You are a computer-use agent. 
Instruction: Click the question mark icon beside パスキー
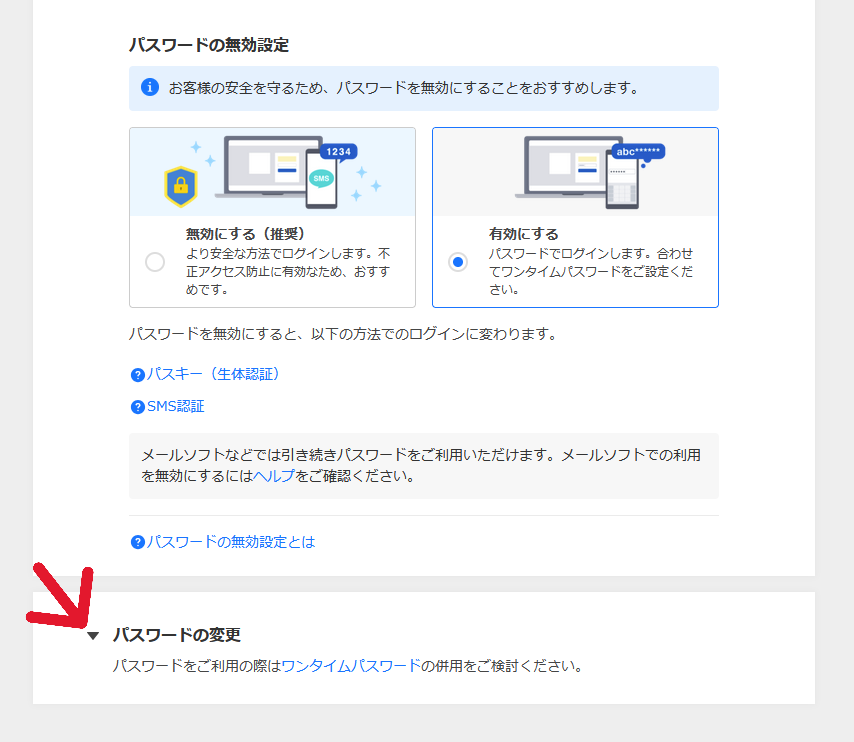point(138,375)
